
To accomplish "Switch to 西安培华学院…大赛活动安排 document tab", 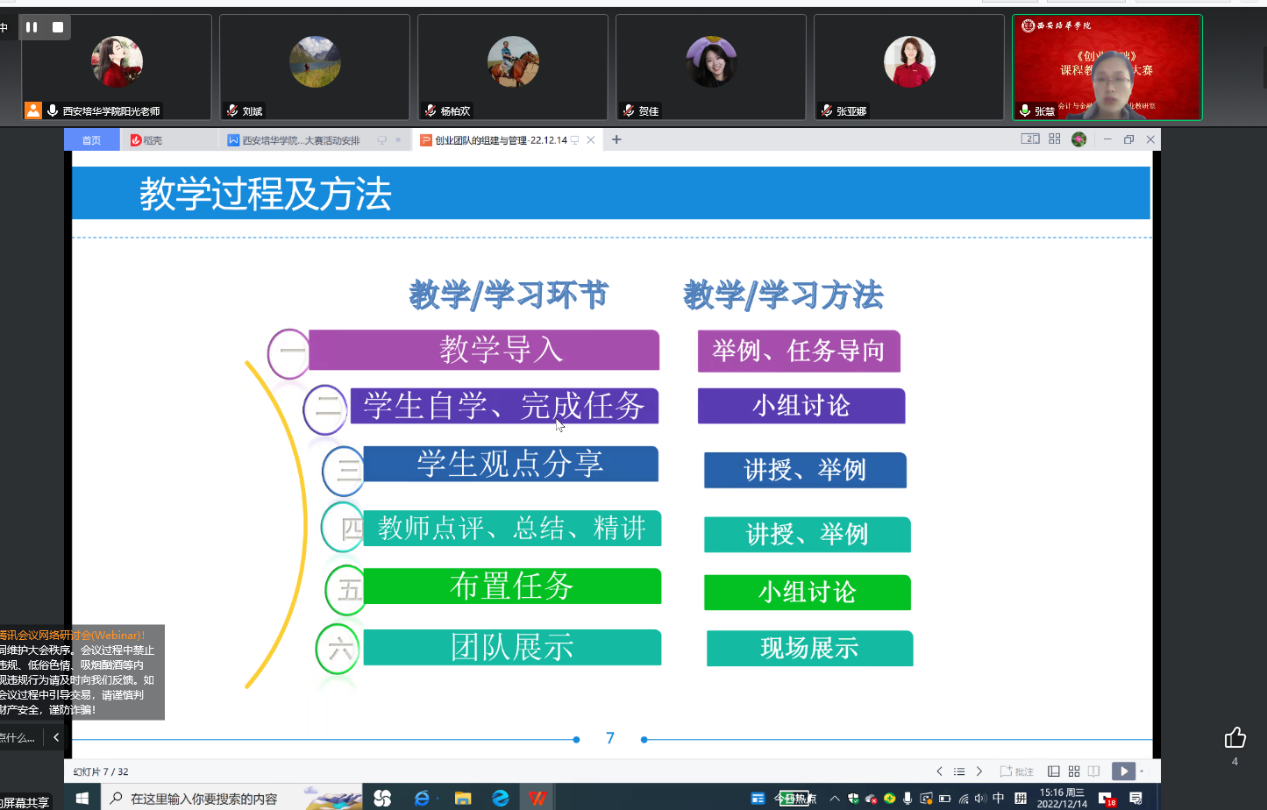I will coord(300,140).
